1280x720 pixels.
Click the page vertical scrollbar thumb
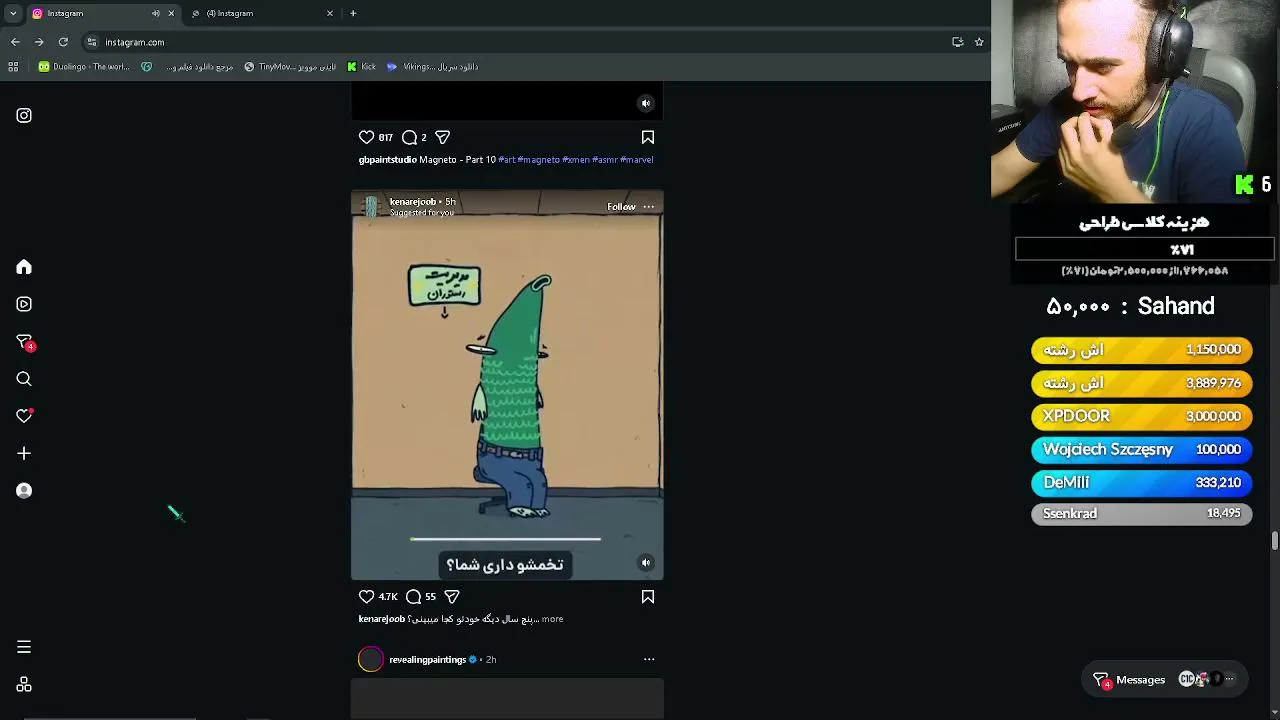(x=1275, y=541)
